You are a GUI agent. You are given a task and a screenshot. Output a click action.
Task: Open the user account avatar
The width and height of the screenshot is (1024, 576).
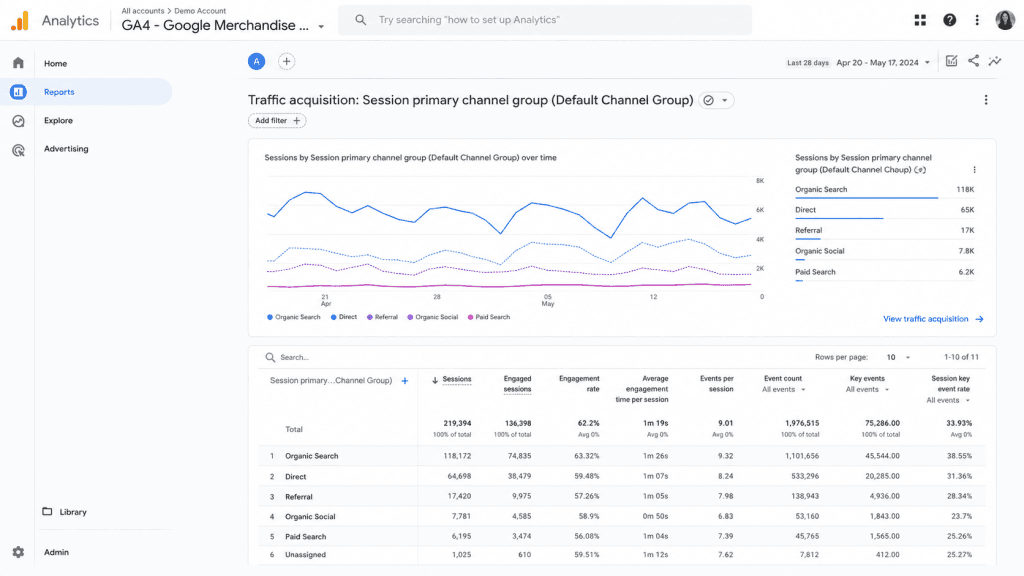1005,20
